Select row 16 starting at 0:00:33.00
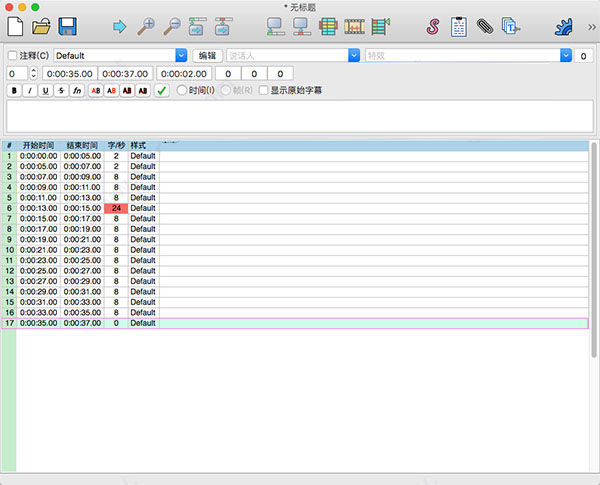This screenshot has width=600, height=485. tap(295, 313)
